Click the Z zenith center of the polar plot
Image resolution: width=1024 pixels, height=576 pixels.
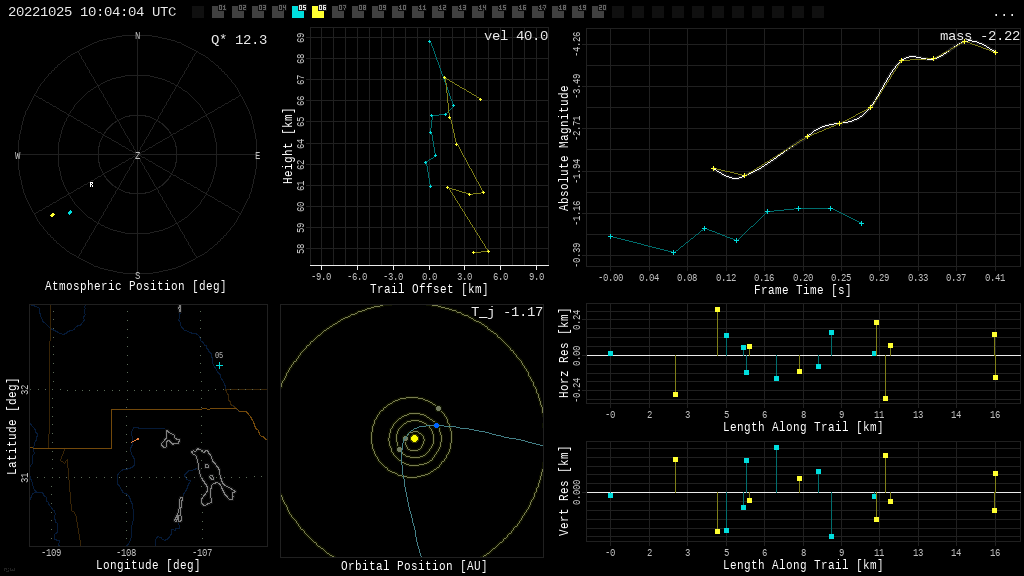(x=138, y=156)
